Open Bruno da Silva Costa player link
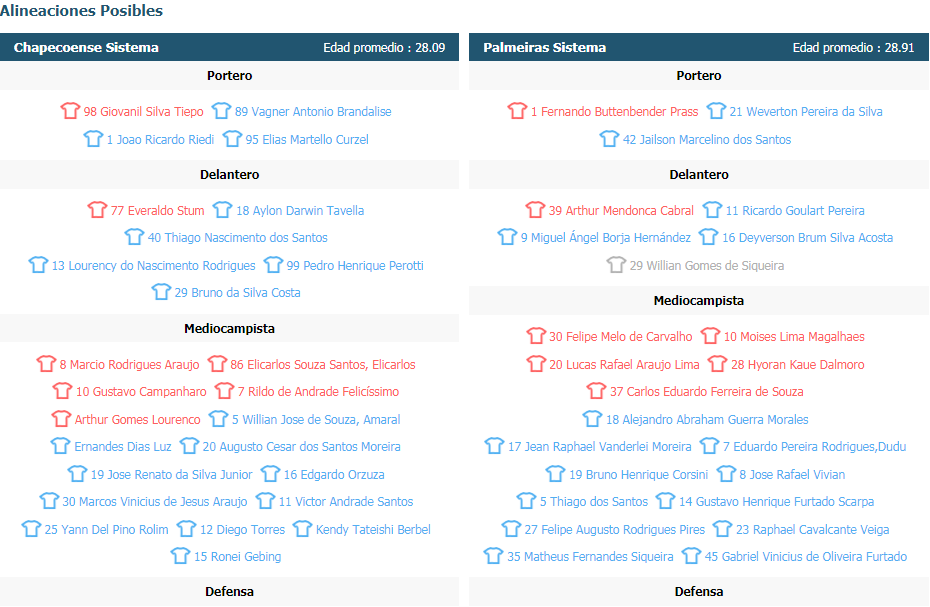 click(237, 293)
